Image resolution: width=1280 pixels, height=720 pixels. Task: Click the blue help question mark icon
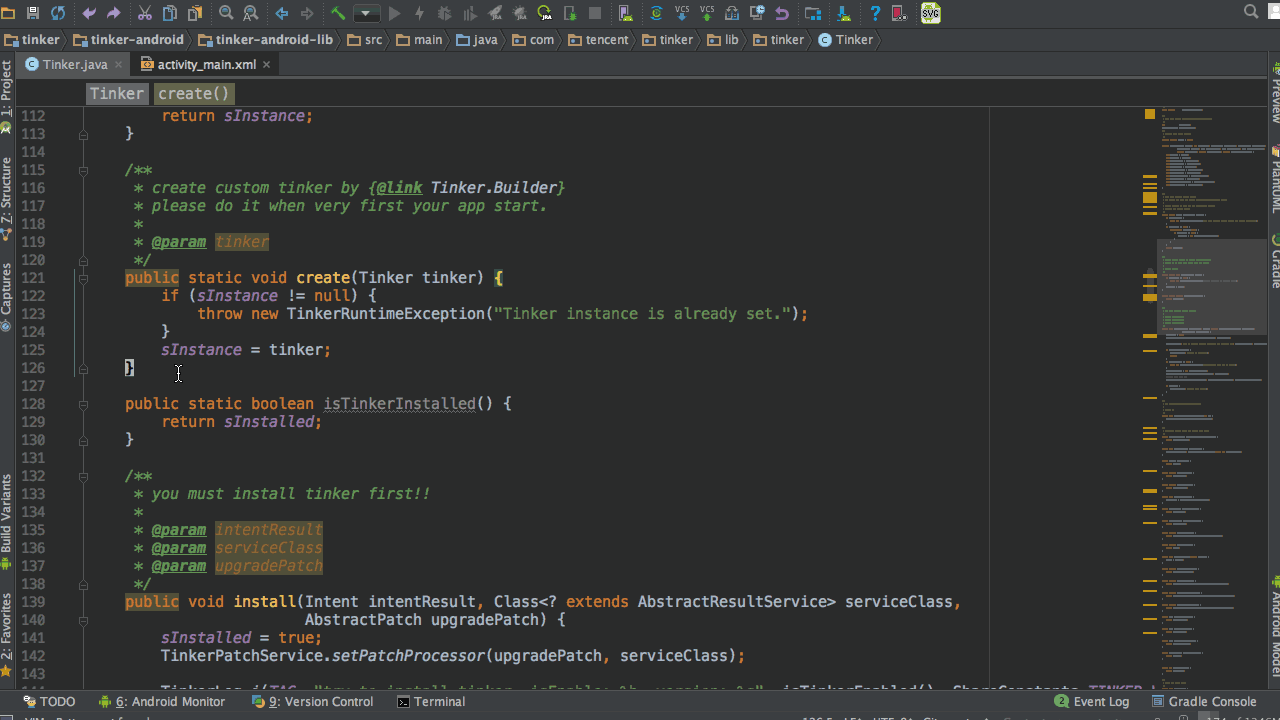coord(875,13)
